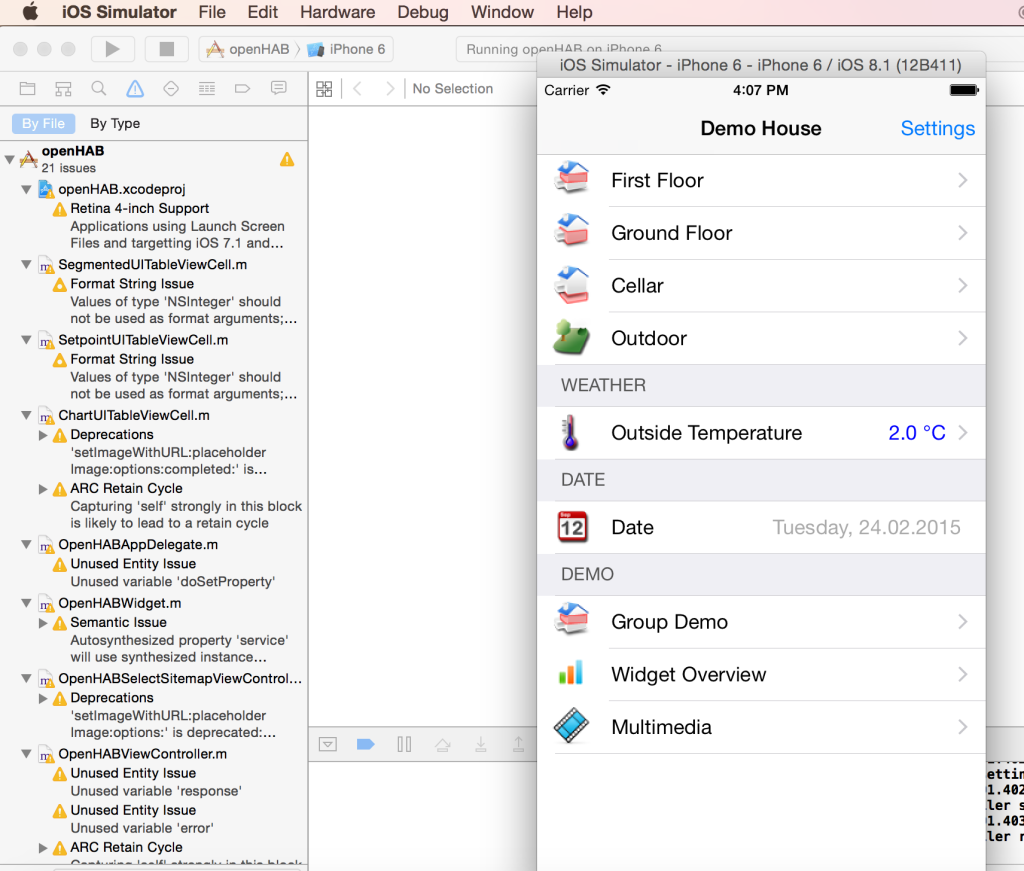Screen dimensions: 1024x871
Task: Click the Step Into debug icon
Action: [481, 744]
